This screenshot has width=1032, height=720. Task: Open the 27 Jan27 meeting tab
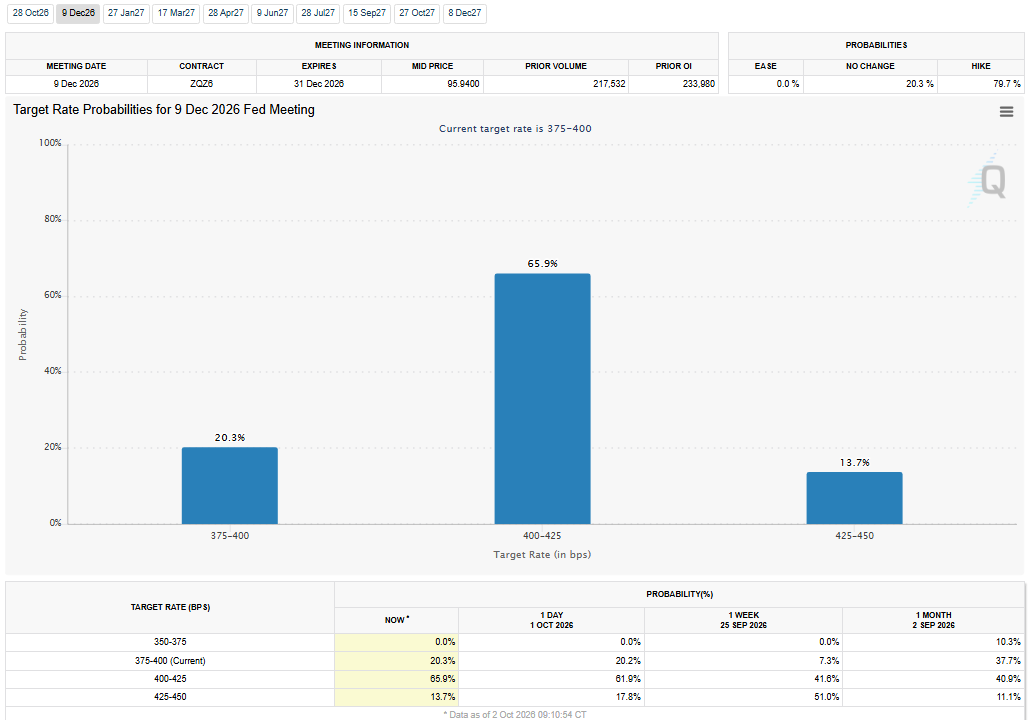pyautogui.click(x=126, y=13)
